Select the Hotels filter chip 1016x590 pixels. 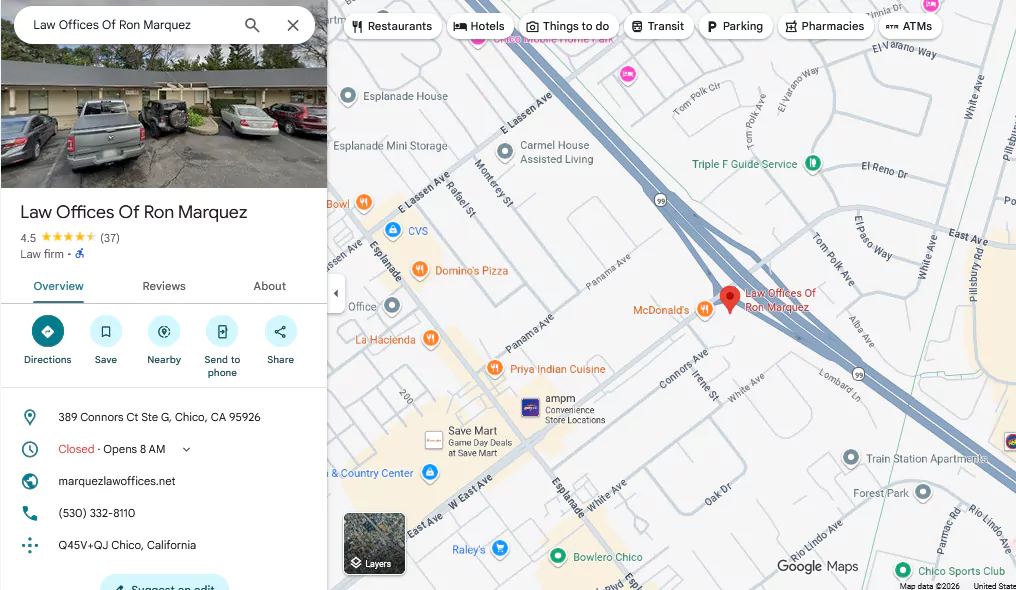(479, 27)
